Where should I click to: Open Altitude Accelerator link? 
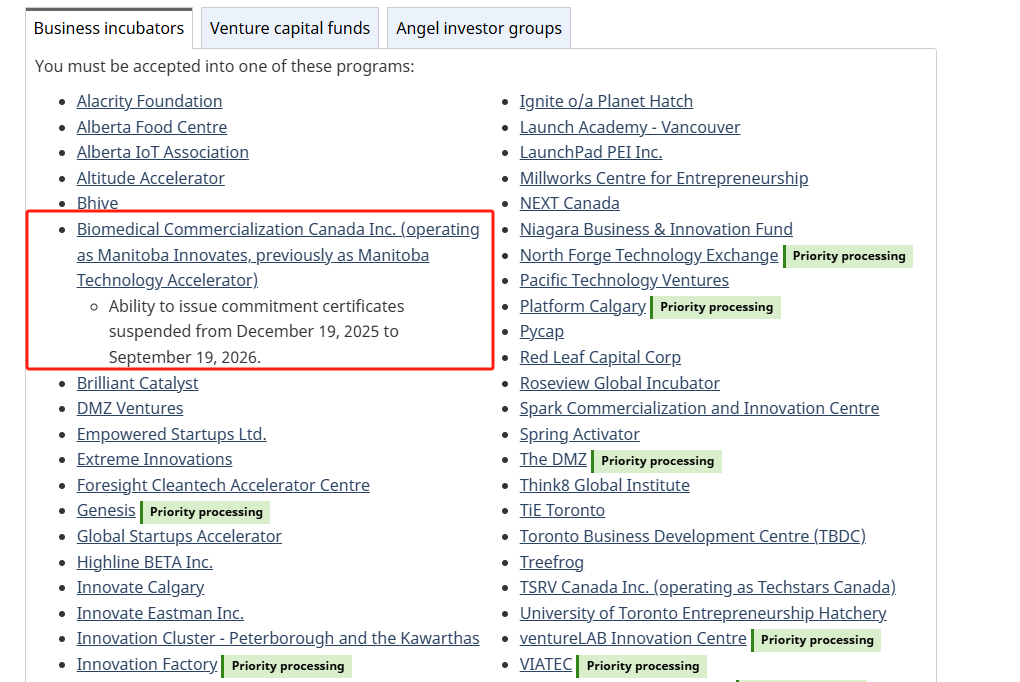click(x=151, y=178)
